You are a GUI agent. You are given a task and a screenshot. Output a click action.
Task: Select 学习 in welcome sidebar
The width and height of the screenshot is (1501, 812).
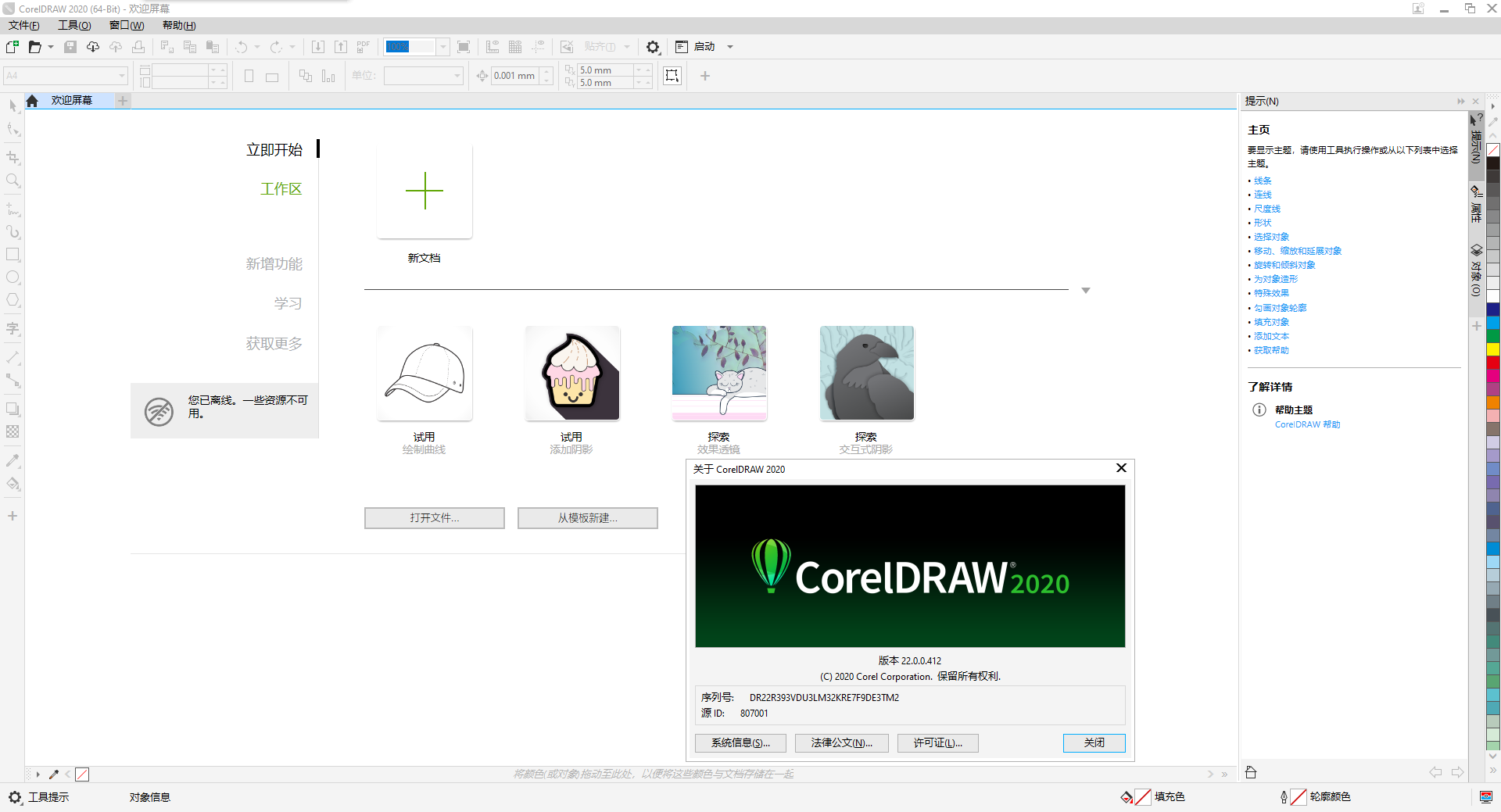pyautogui.click(x=288, y=303)
